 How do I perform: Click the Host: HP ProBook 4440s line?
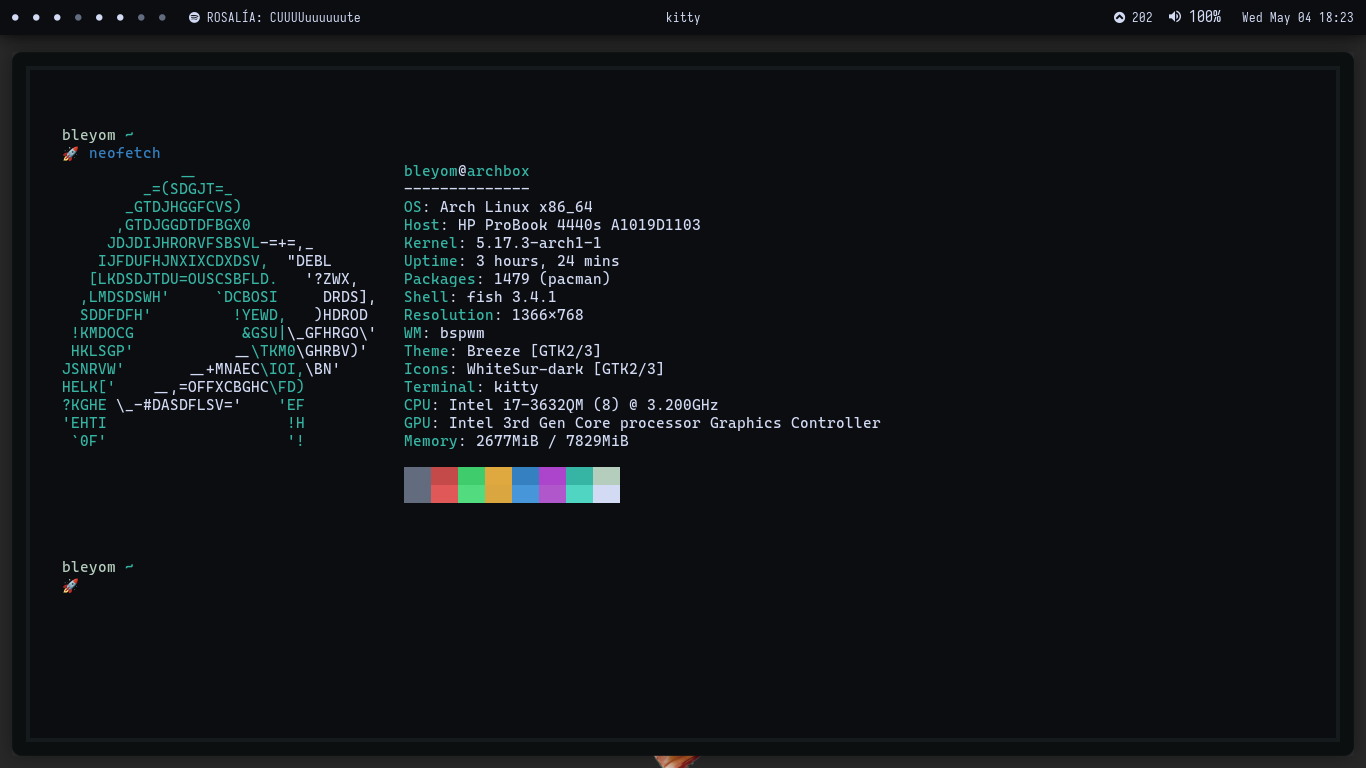tap(552, 225)
